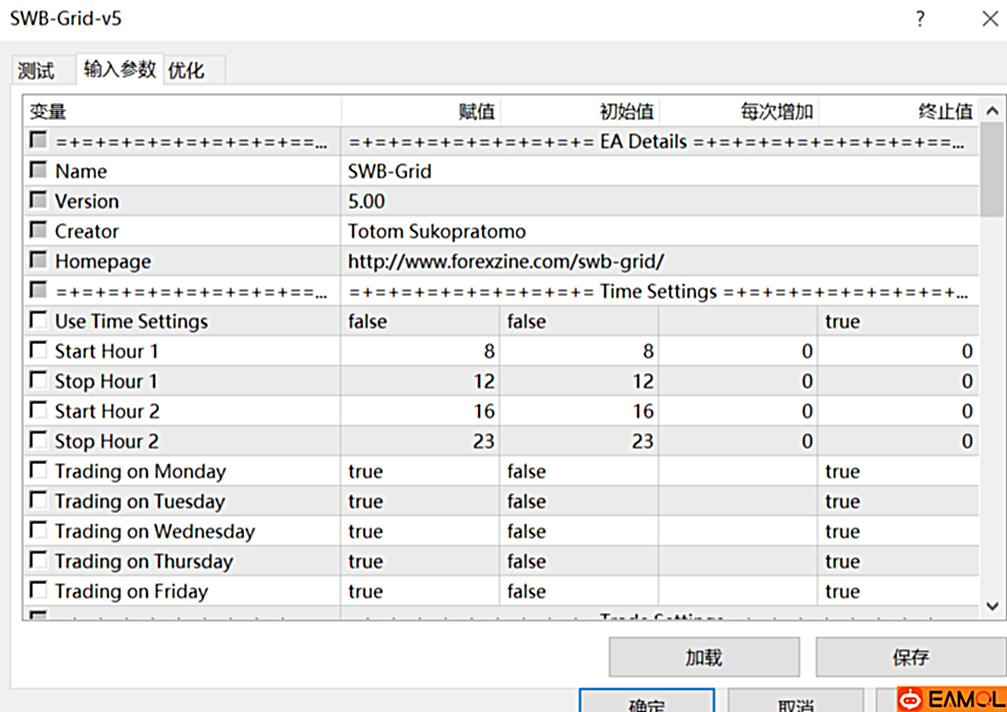Check the Stop Hour 1 box
Viewport: 1007px width, 712px height.
pos(39,380)
